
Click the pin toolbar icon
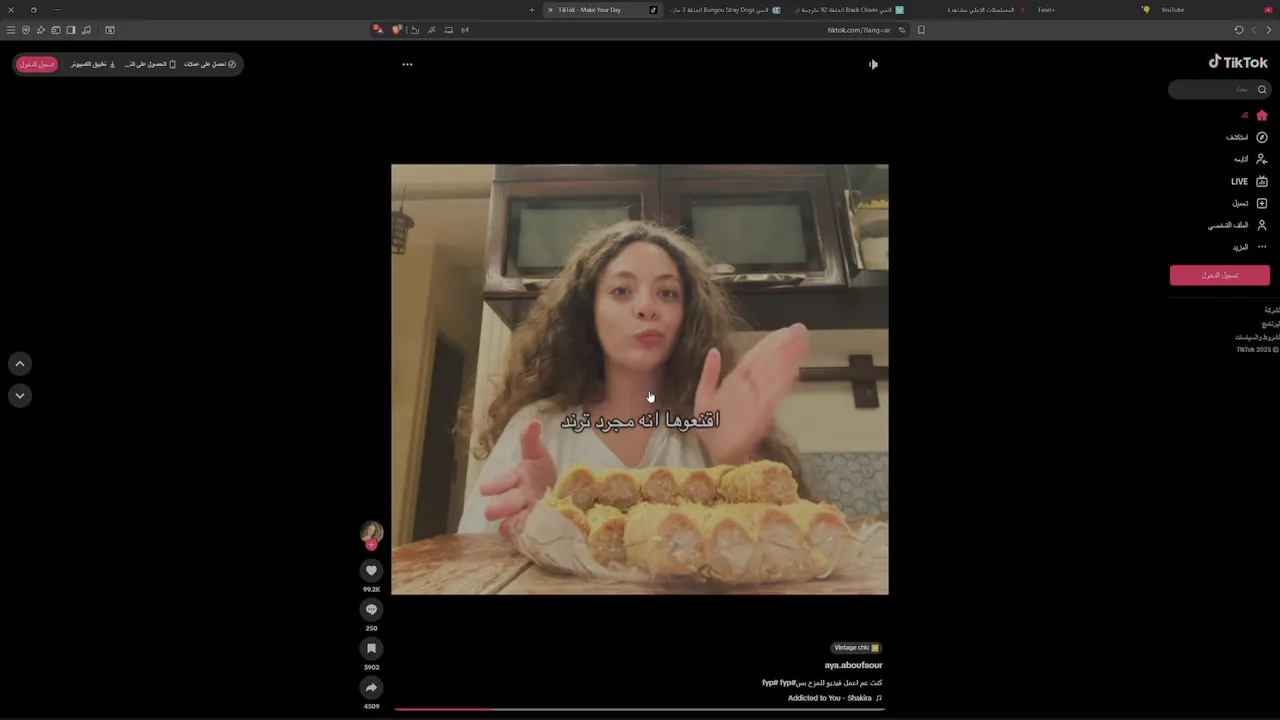pyautogui.click(x=41, y=30)
